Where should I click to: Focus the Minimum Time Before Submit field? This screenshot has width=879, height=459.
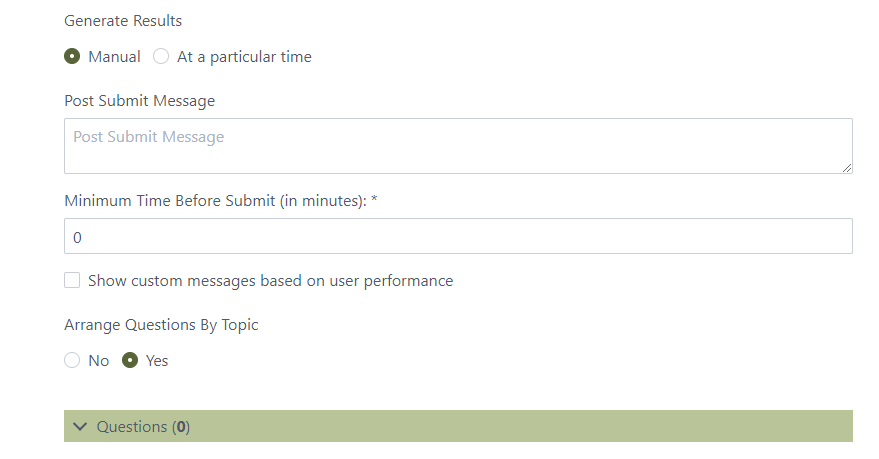point(457,237)
